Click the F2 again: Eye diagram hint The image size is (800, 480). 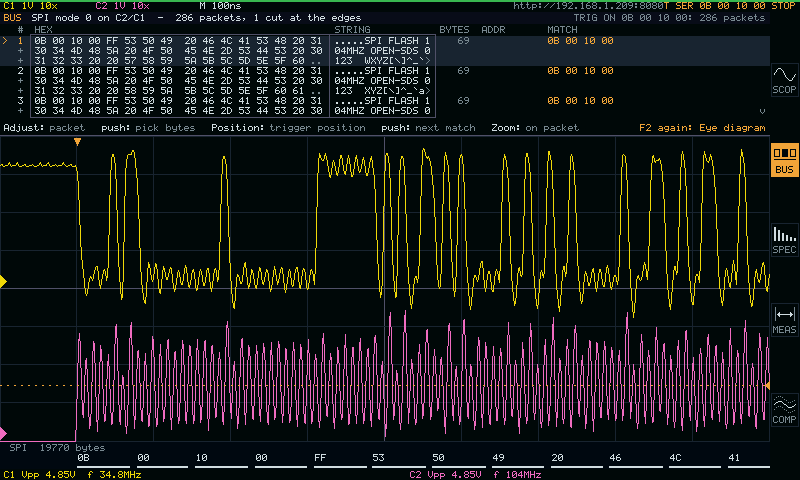pos(702,128)
